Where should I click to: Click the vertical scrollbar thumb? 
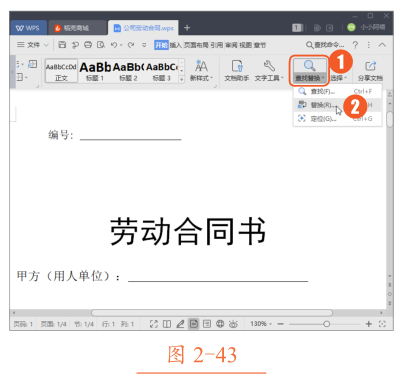pos(389,119)
